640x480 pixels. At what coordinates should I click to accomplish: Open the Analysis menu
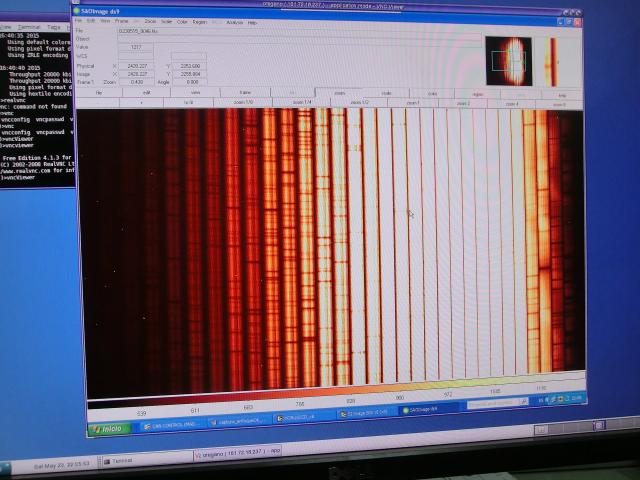[x=234, y=21]
